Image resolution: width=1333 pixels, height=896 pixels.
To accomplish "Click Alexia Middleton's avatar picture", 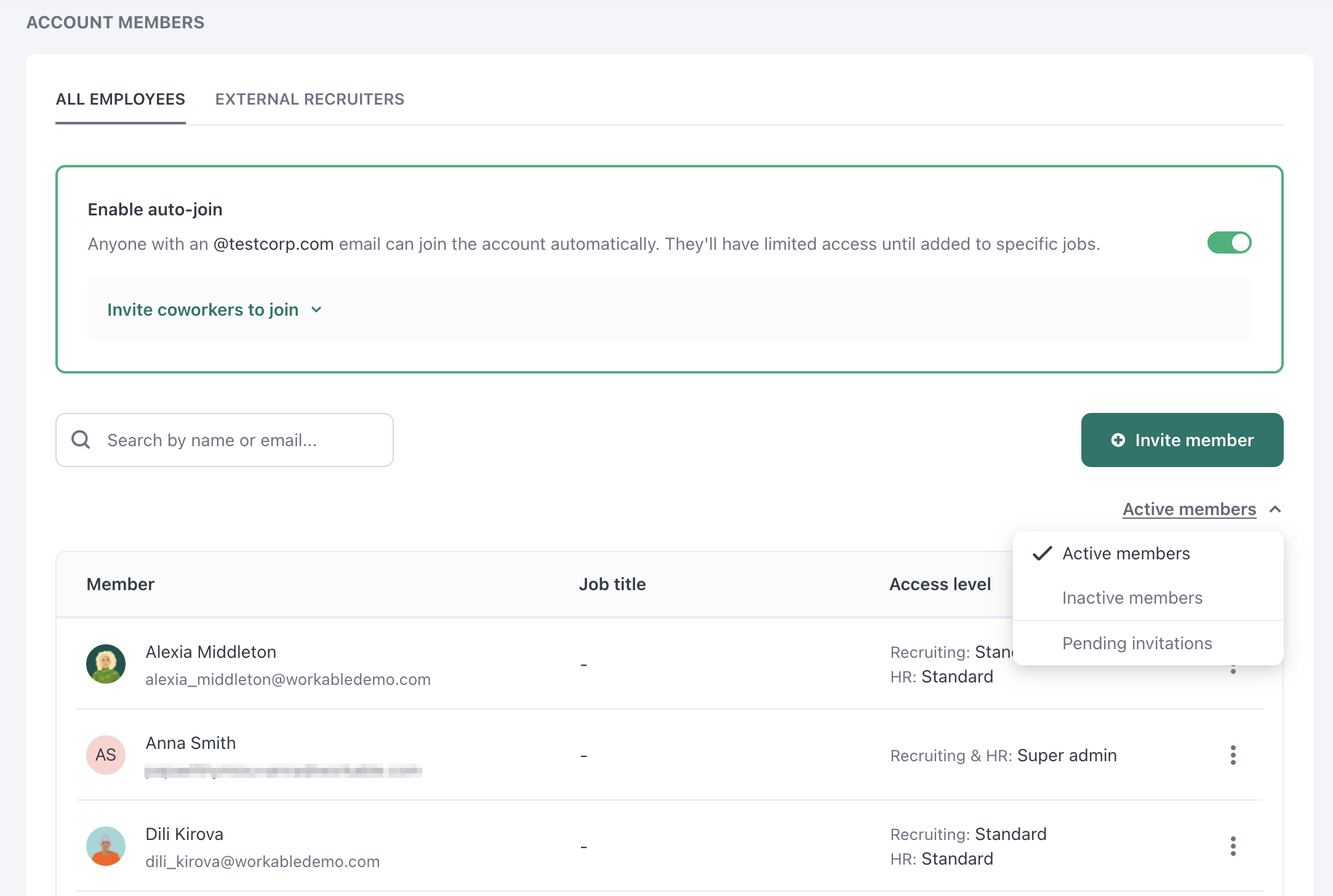I will [106, 664].
